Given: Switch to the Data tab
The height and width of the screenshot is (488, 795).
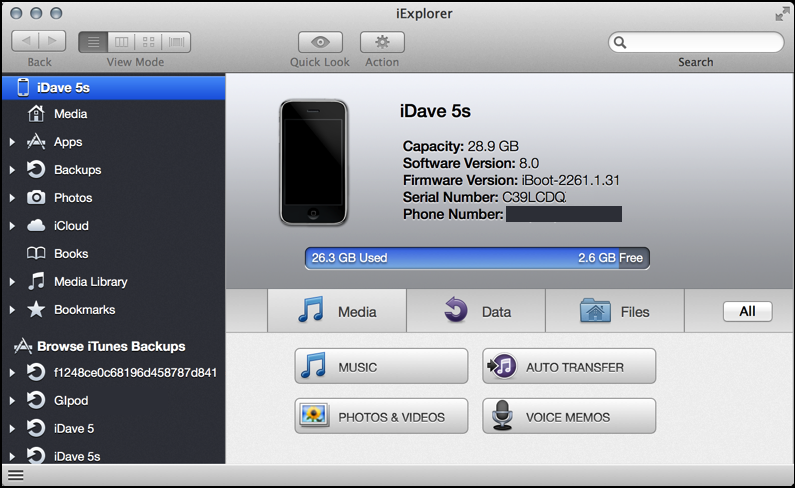Looking at the screenshot, I should (476, 311).
